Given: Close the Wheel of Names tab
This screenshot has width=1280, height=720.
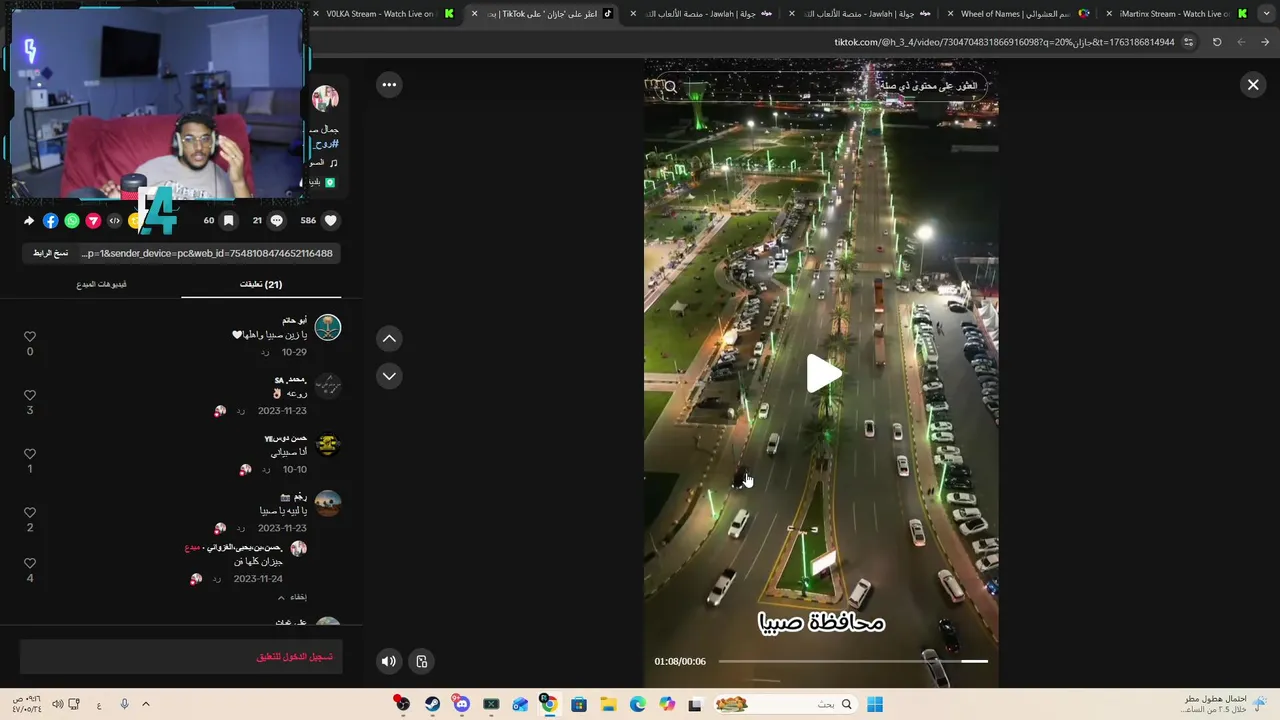Looking at the screenshot, I should tap(950, 14).
